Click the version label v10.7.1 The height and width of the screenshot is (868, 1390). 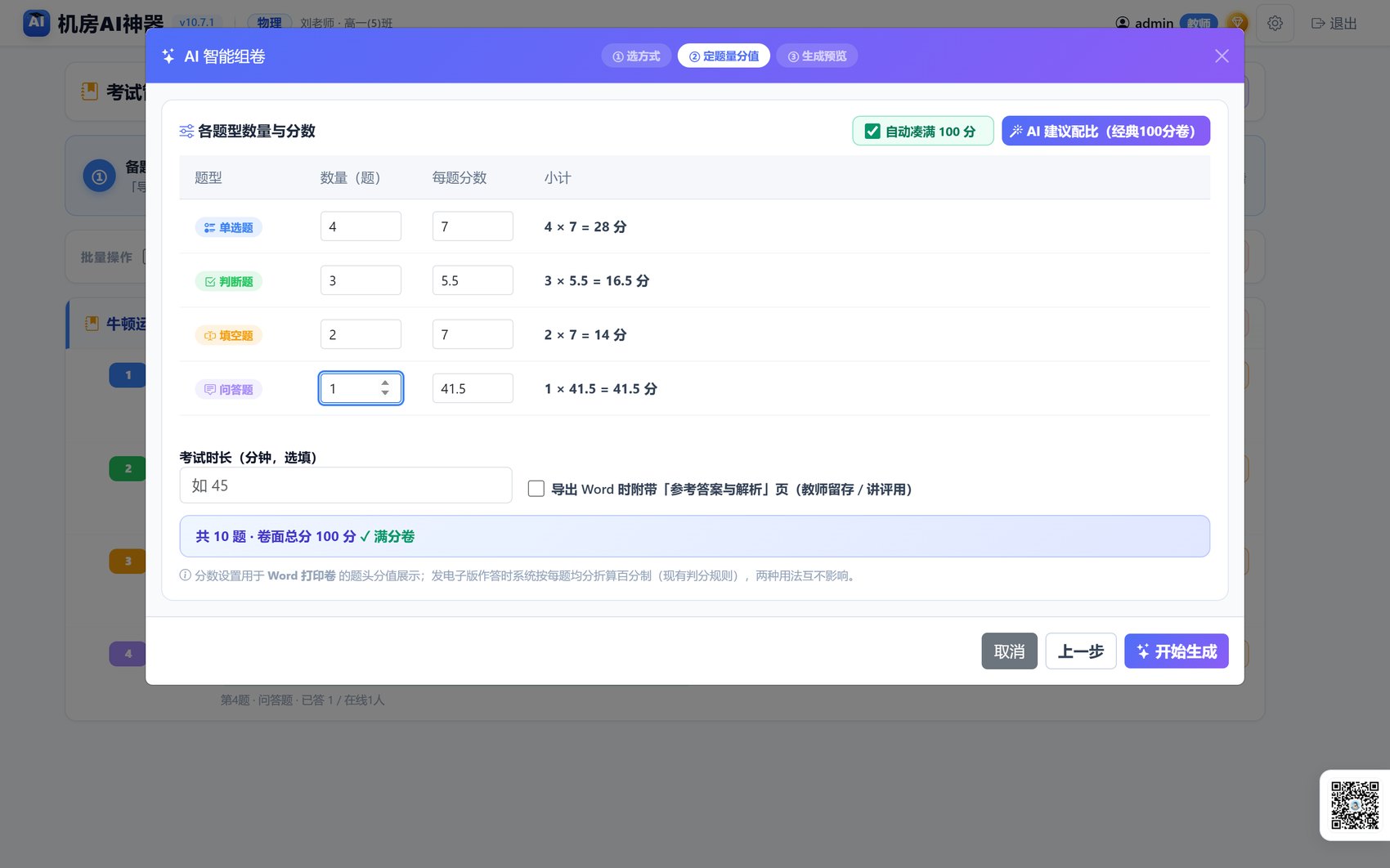pos(197,22)
